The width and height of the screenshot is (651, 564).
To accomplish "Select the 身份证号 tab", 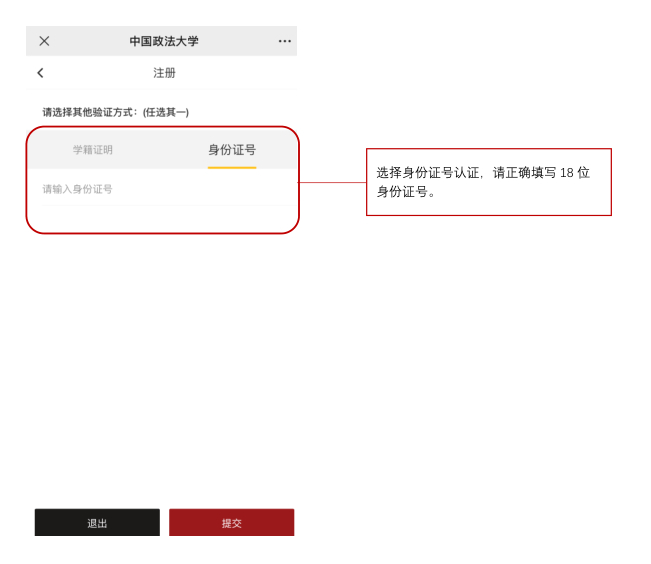I will (232, 150).
